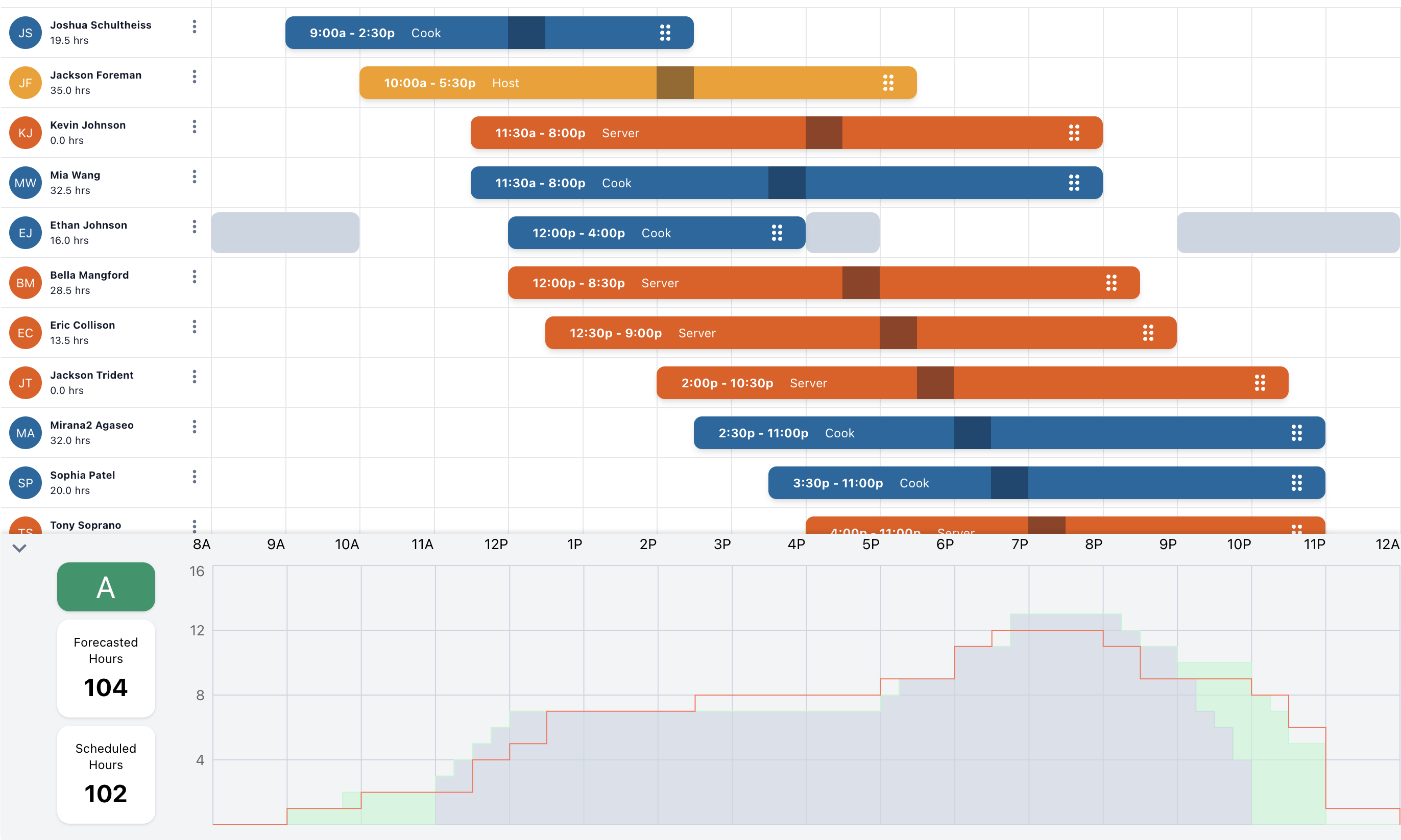
Task: Open the kebab menu next to Kevin Johnson
Action: 194,127
